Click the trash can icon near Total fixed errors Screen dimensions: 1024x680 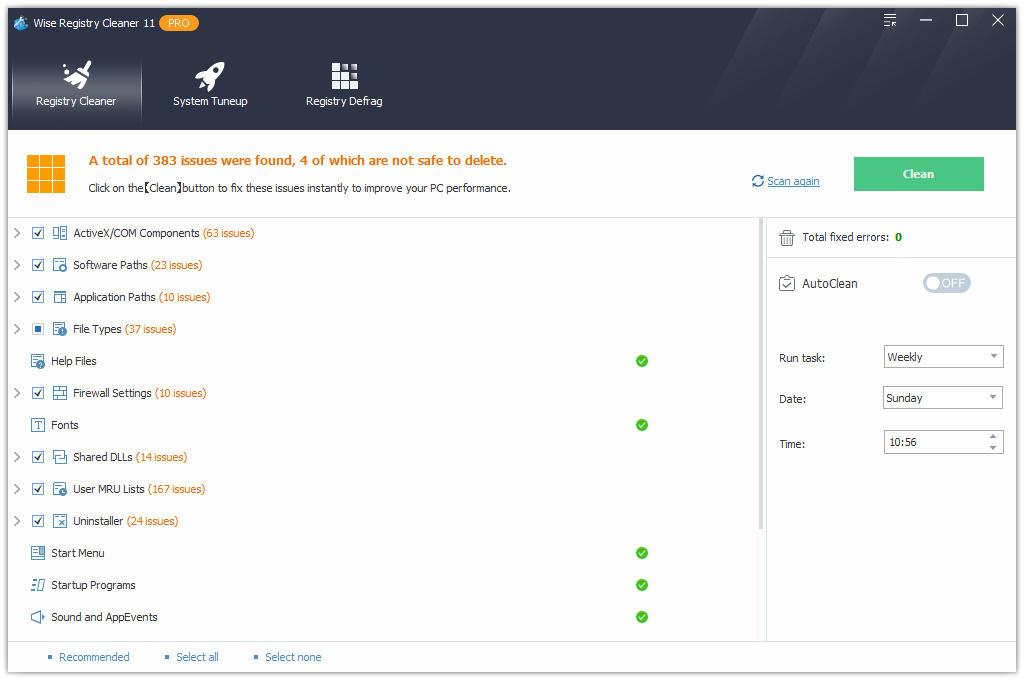(787, 238)
